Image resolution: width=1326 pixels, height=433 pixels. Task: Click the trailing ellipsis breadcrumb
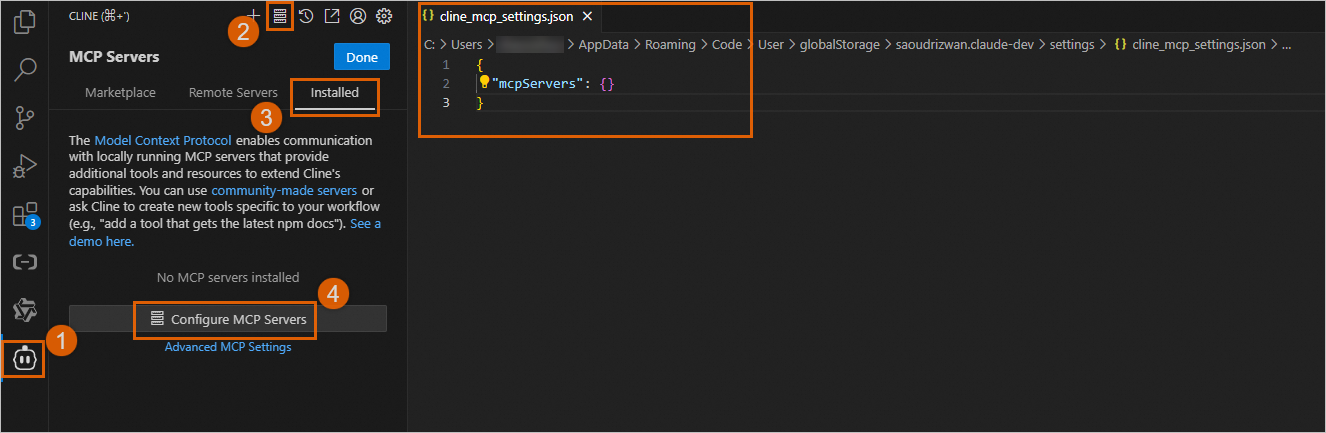coord(1286,45)
